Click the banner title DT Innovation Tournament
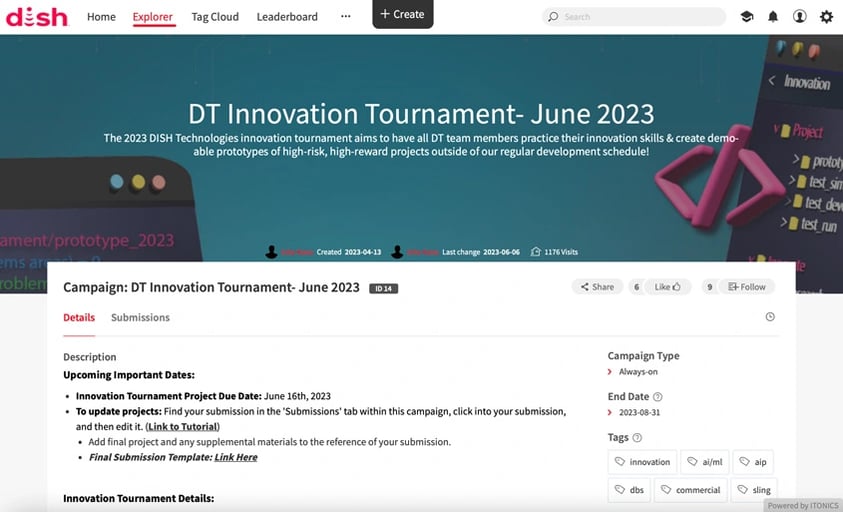The width and height of the screenshot is (843, 512). tap(421, 114)
